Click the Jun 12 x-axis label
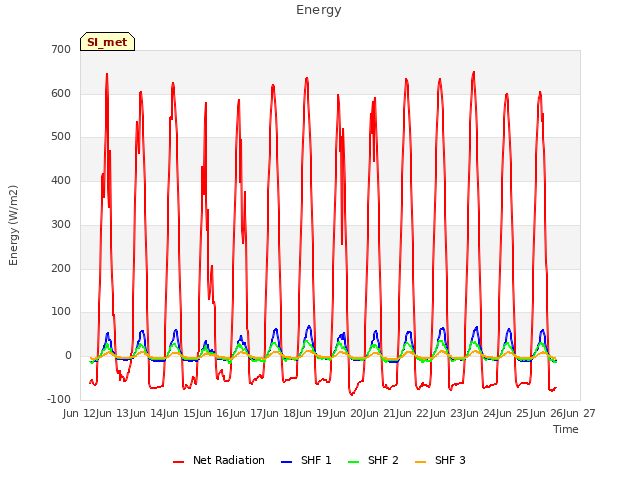 [80, 413]
